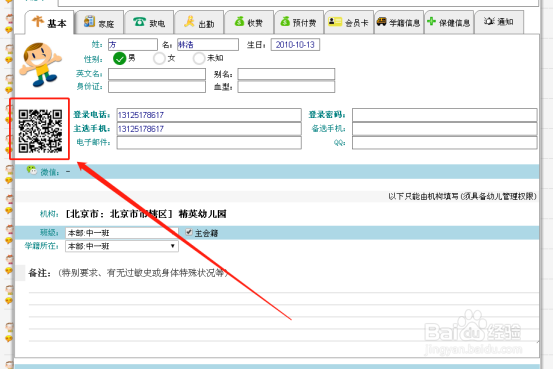Expand the 学籍所在 dropdown
This screenshot has width=554, height=369.
122,246
